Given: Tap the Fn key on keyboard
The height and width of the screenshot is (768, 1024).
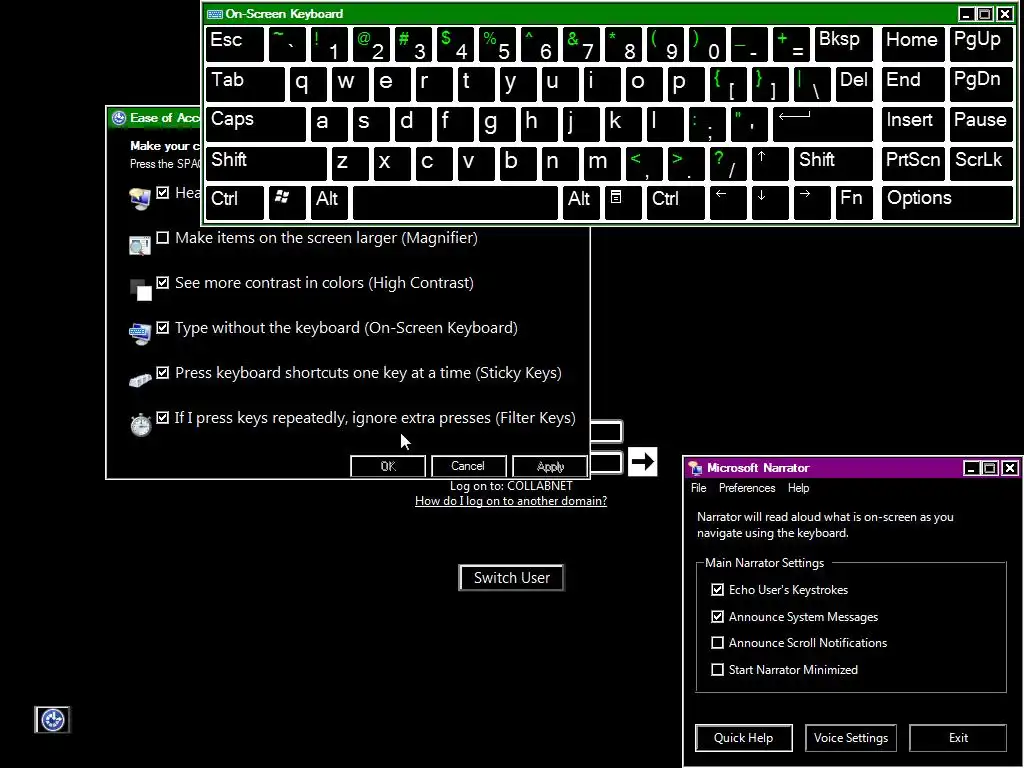Looking at the screenshot, I should (x=854, y=202).
